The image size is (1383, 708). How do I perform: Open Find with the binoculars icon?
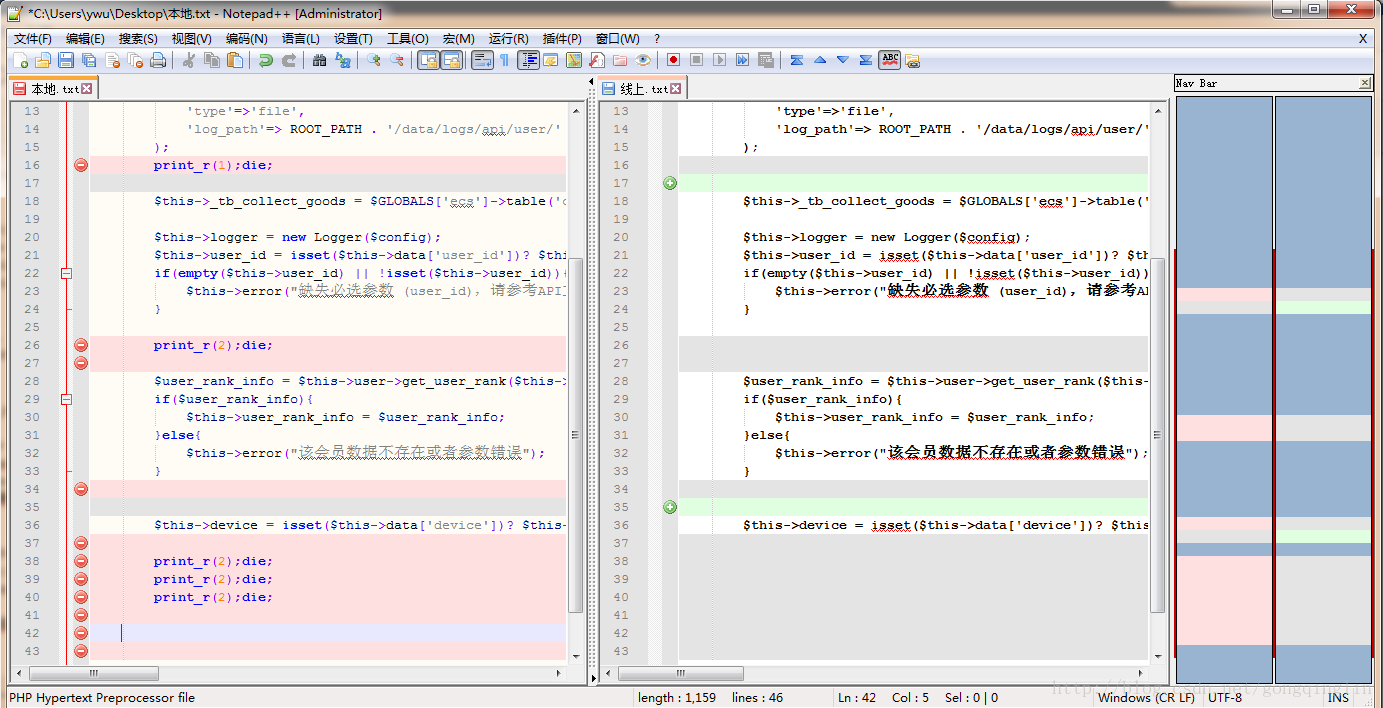coord(320,60)
